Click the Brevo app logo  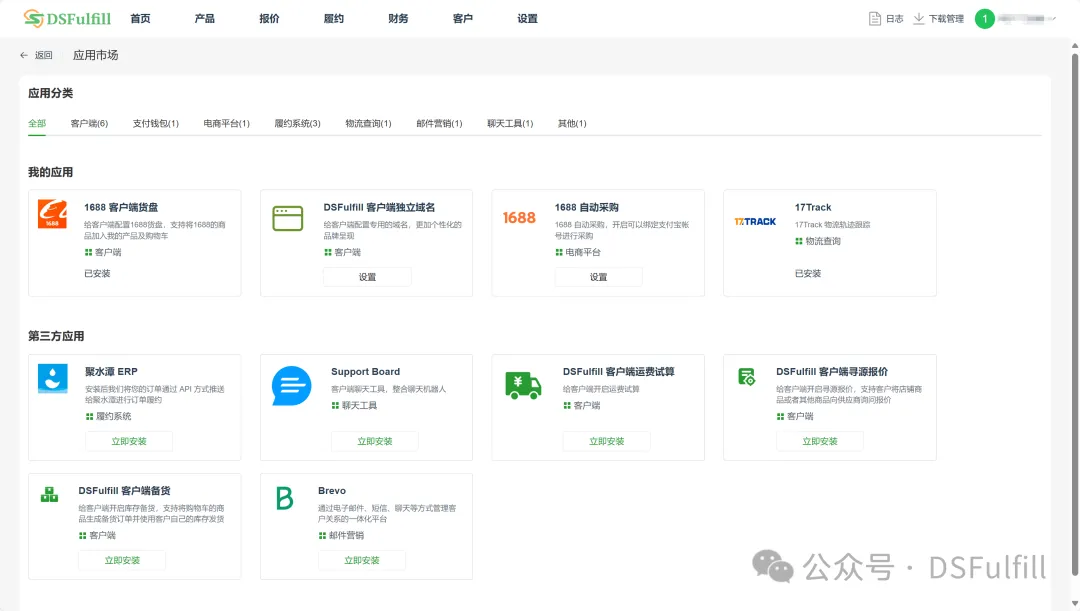(285, 498)
